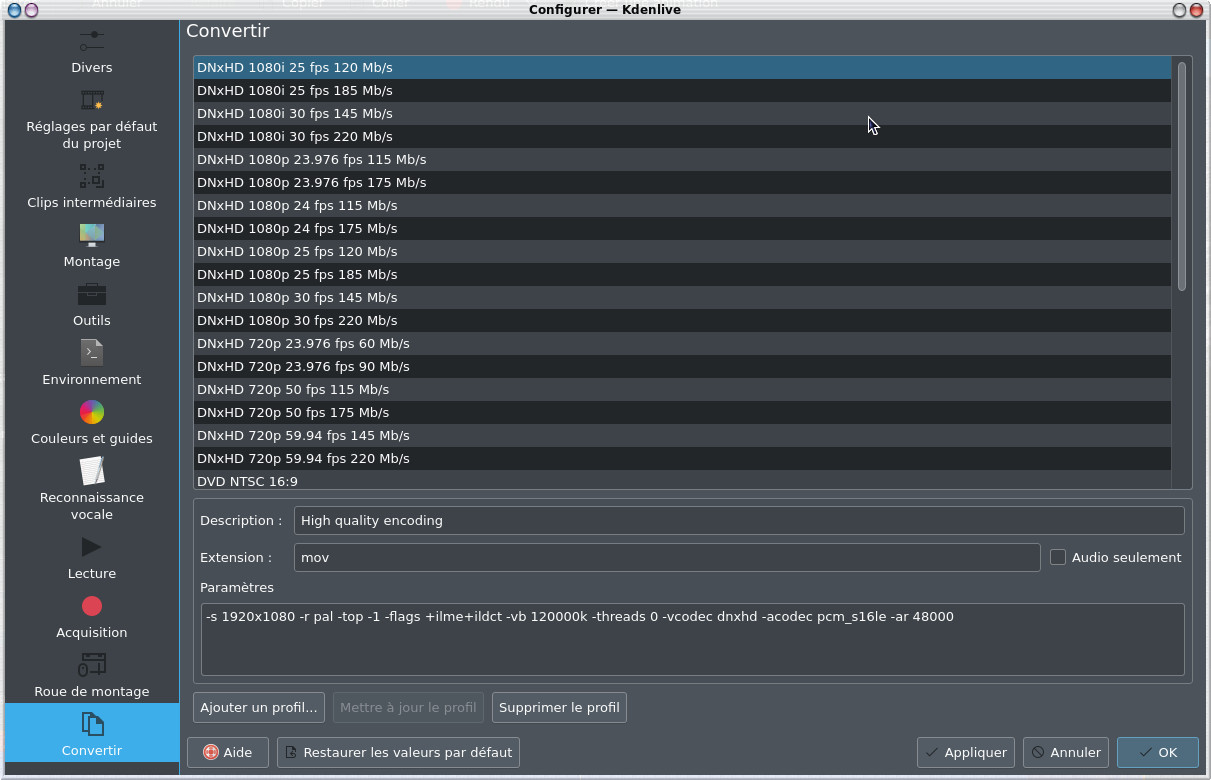
Task: Select the Lecture play icon
Action: tap(92, 547)
